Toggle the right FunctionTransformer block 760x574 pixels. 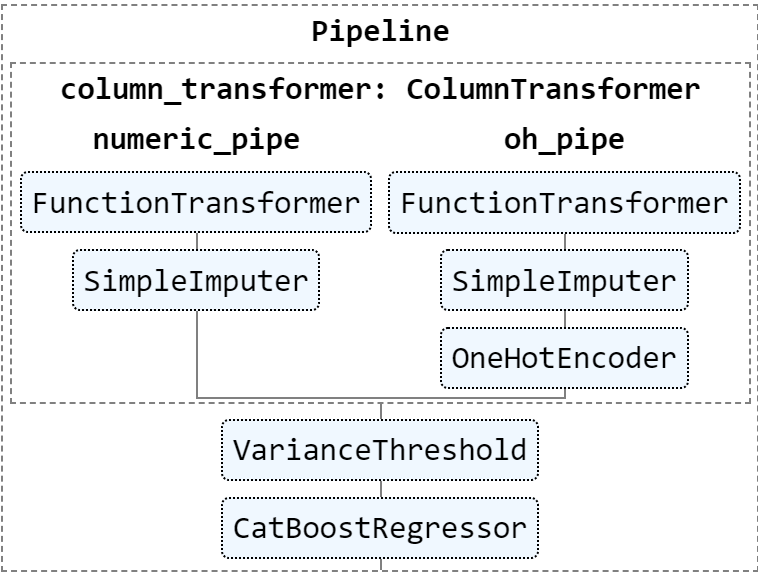pos(564,202)
